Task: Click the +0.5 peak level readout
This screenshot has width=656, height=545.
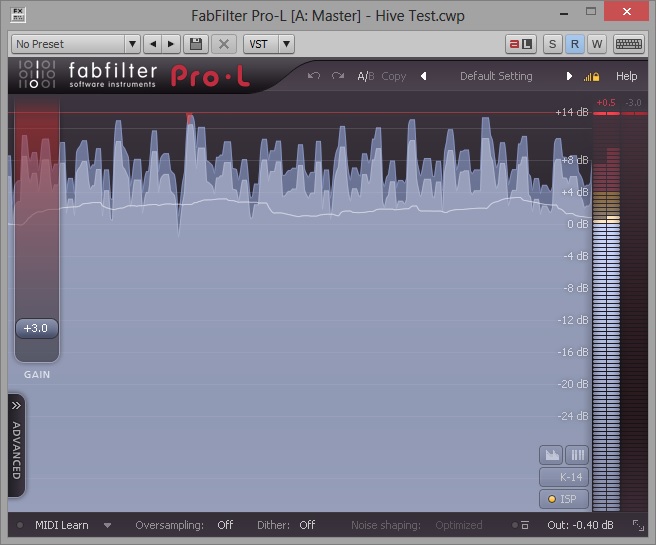Action: click(x=606, y=102)
